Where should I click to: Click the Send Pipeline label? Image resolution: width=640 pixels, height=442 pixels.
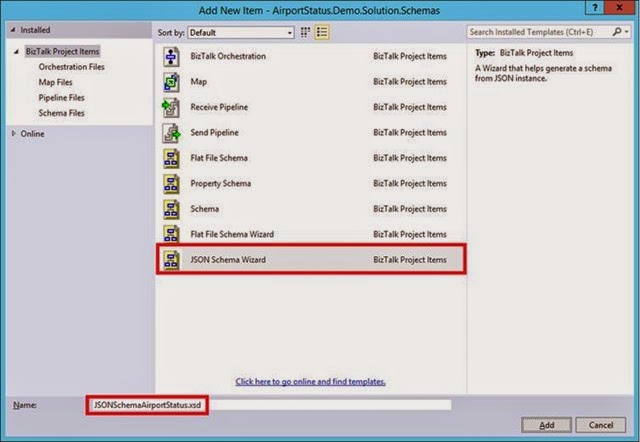pos(214,133)
